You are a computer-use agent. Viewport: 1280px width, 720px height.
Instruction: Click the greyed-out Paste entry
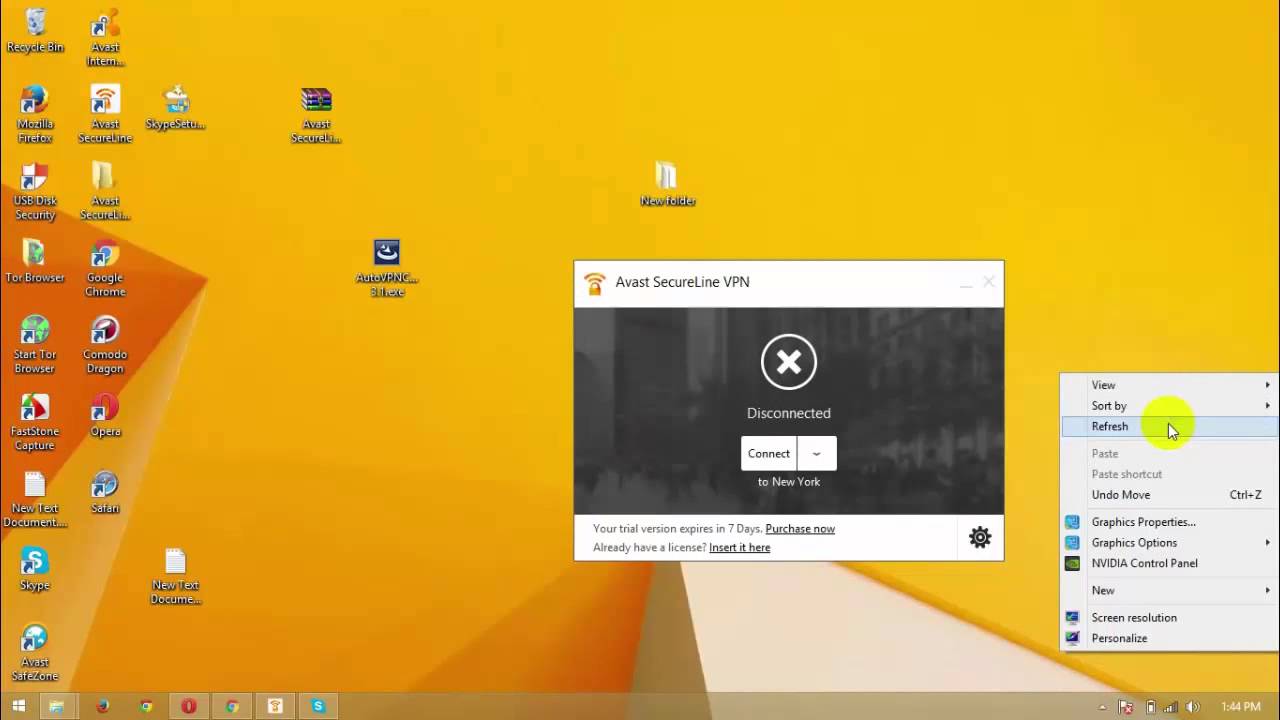tap(1170, 454)
